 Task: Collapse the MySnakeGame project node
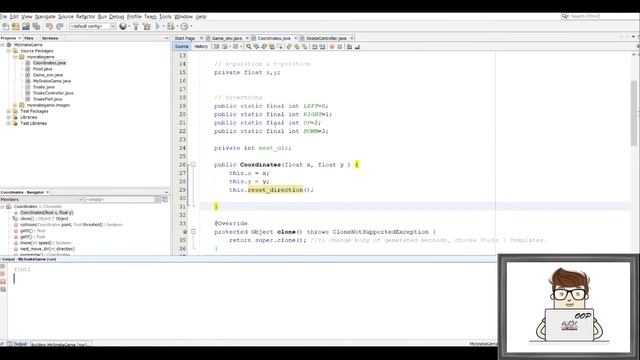(x=2, y=45)
